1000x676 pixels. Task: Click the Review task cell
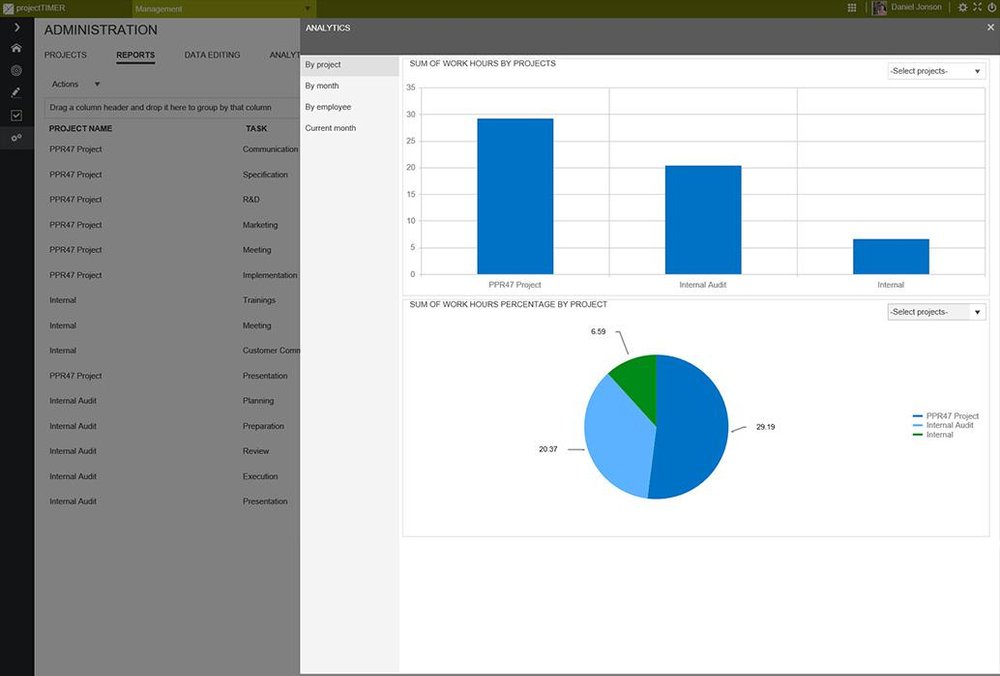pos(256,451)
